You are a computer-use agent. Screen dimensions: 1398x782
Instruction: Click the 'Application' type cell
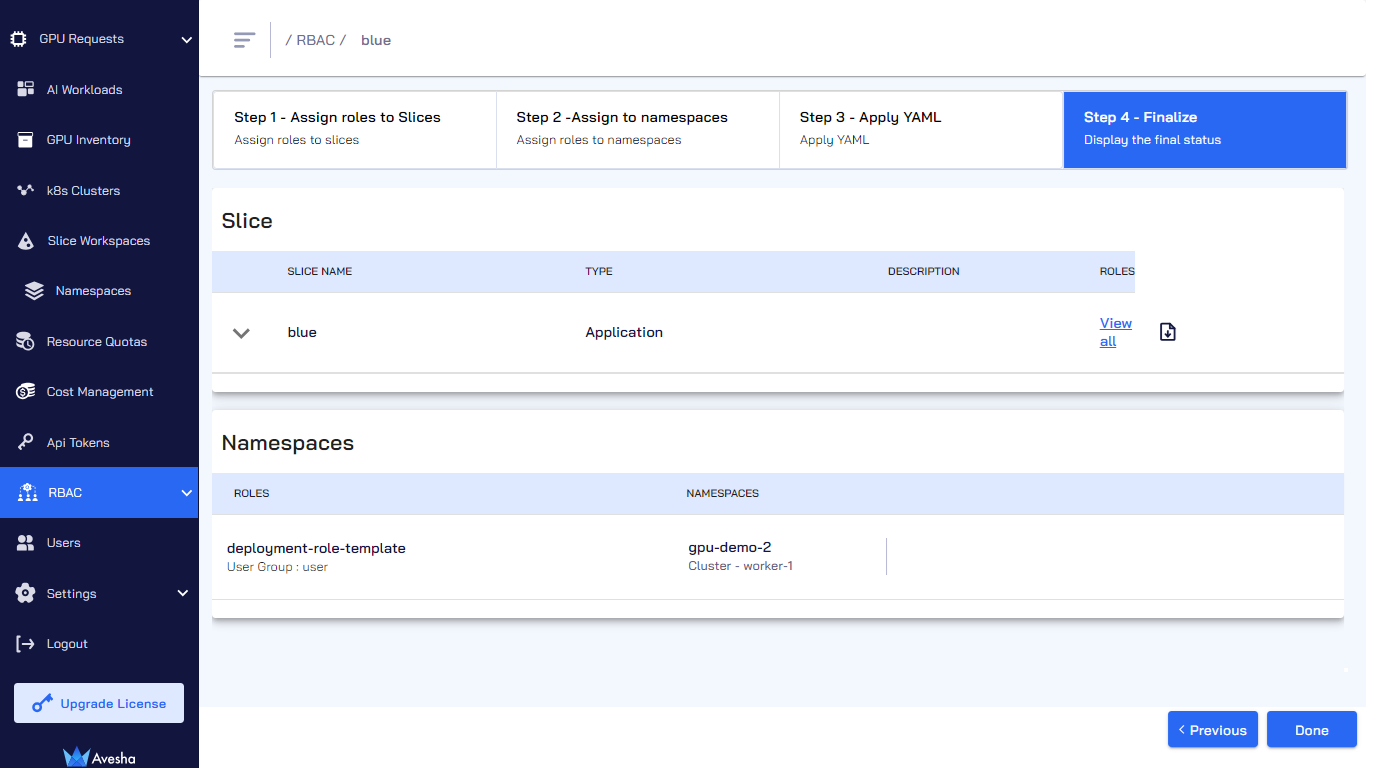click(x=624, y=333)
